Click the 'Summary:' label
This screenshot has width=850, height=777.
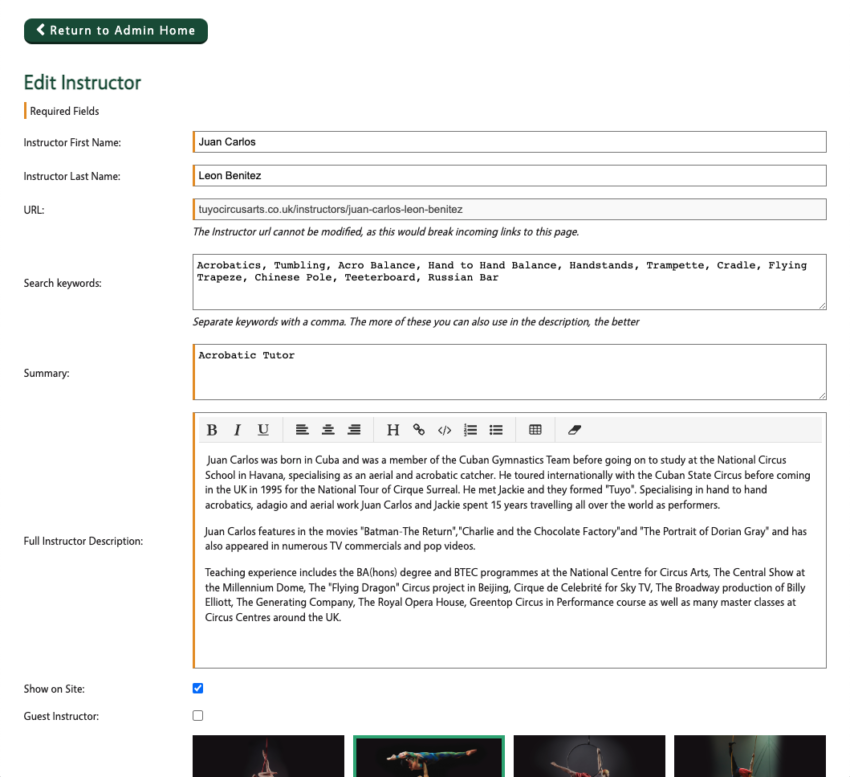47,373
